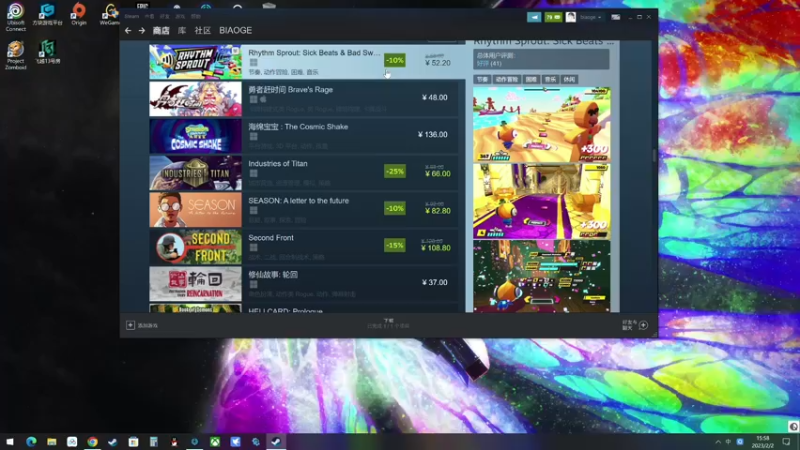This screenshot has height=450, width=800.
Task: Open Project Zomboid desktop shortcut
Action: pos(15,55)
